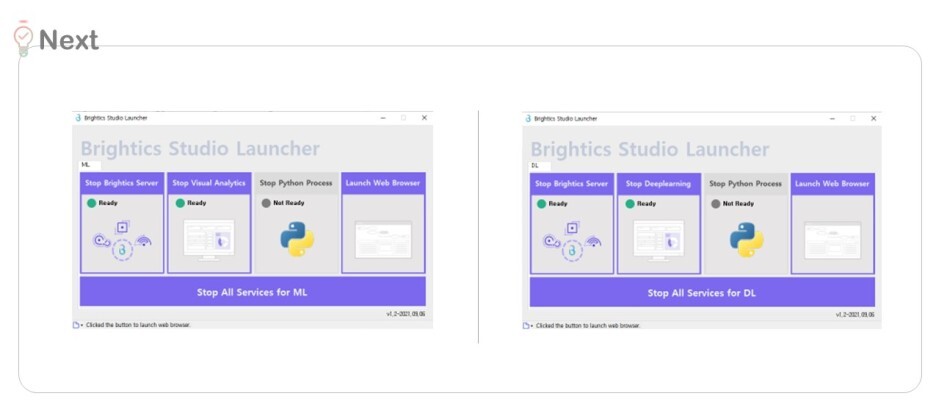Minimize the ML launcher window
The width and height of the screenshot is (936, 410).
(383, 118)
